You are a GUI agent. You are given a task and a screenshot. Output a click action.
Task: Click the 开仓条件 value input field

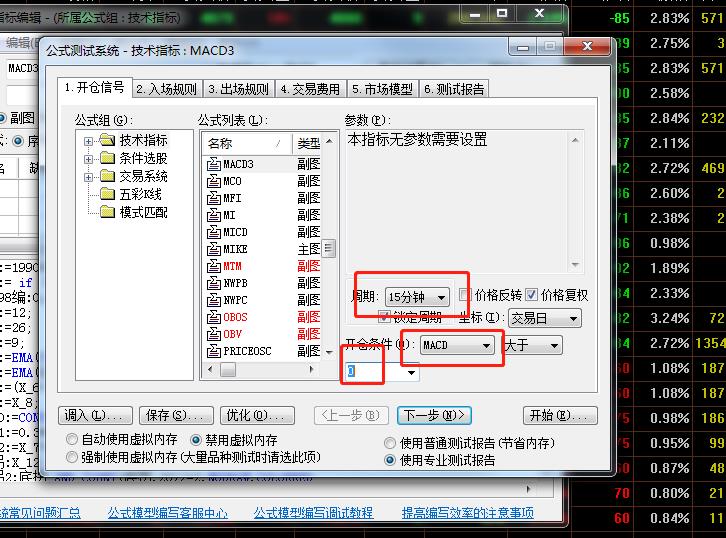[375, 372]
